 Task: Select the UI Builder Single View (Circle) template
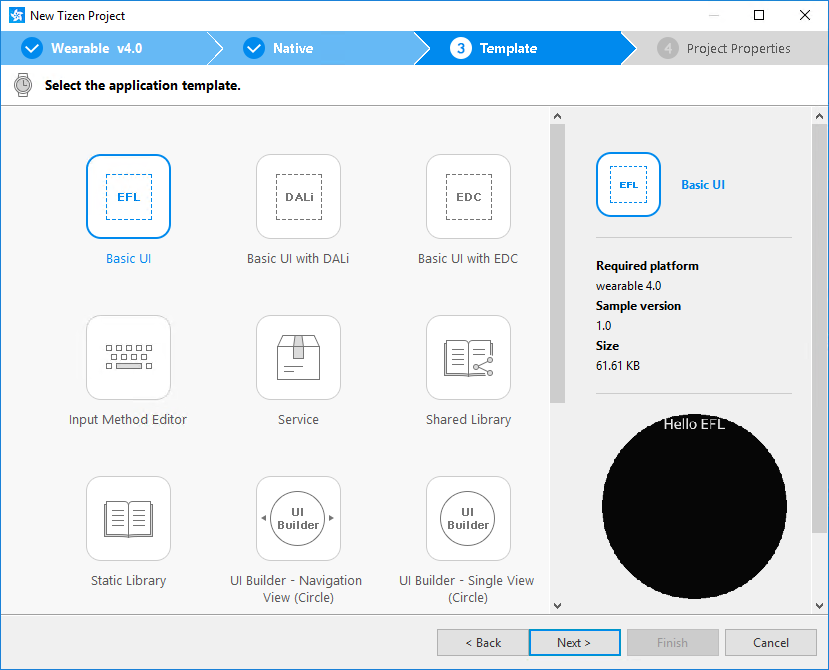coord(468,518)
